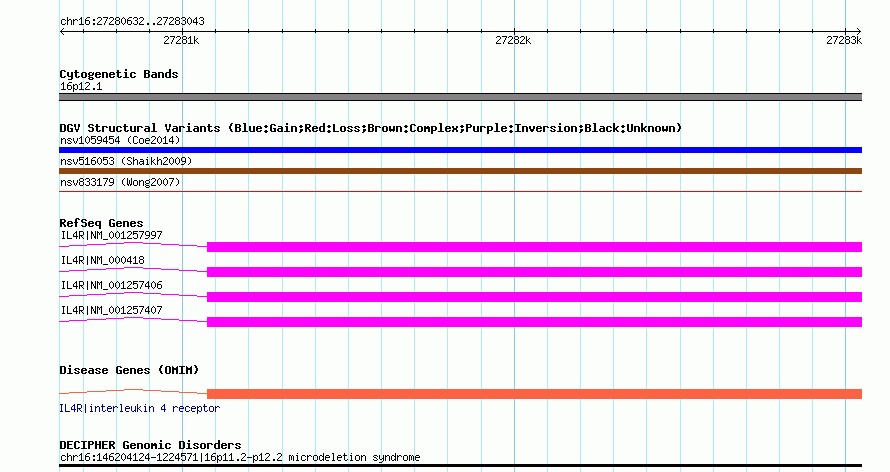890x472 pixels.
Task: Select the RefSeq Genes track title
Action: point(101,223)
